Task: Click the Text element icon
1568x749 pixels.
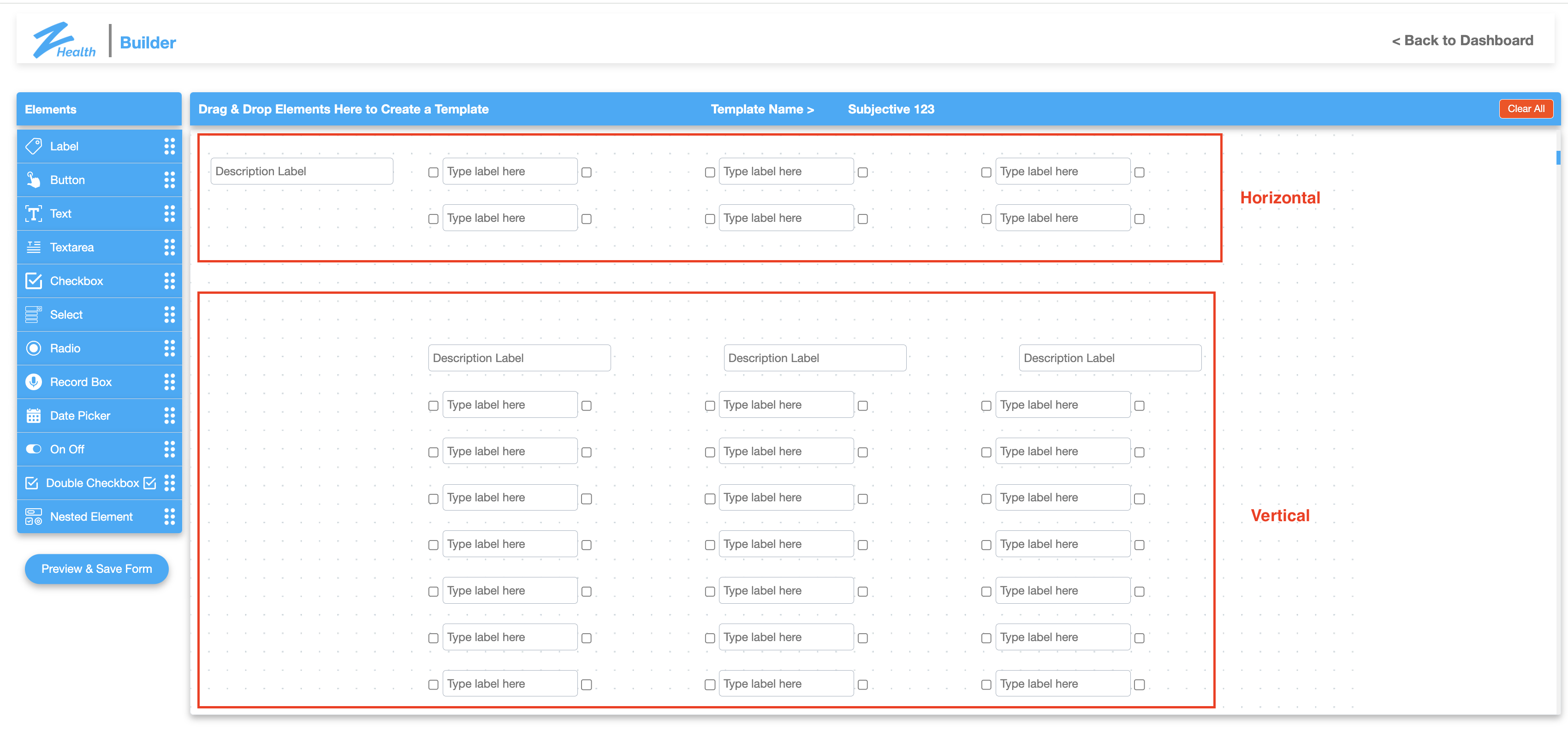Action: click(x=34, y=214)
